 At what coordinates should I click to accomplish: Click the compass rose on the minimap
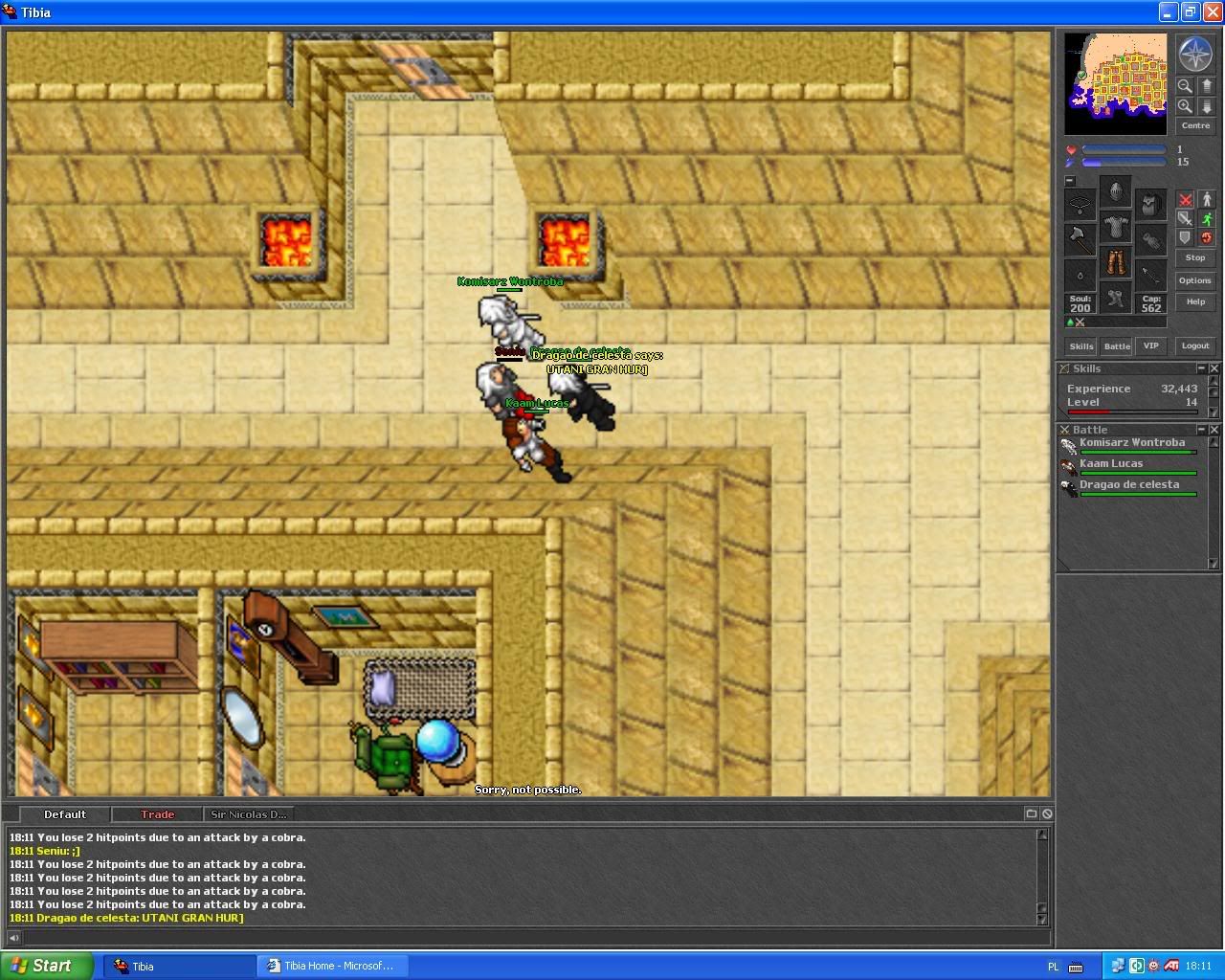pos(1195,55)
